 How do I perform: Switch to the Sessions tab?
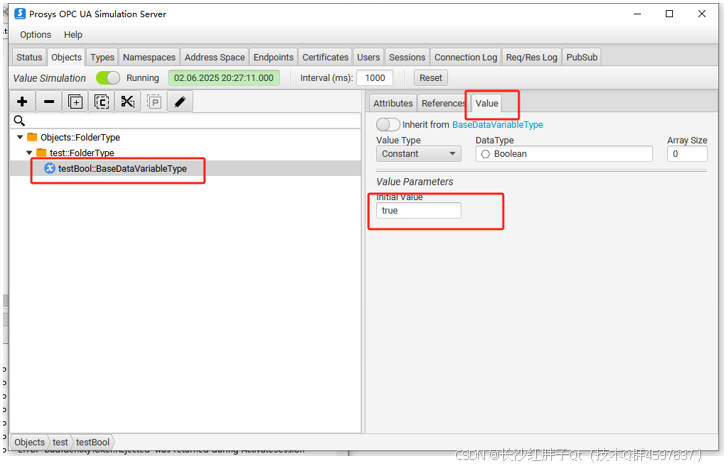[x=407, y=57]
